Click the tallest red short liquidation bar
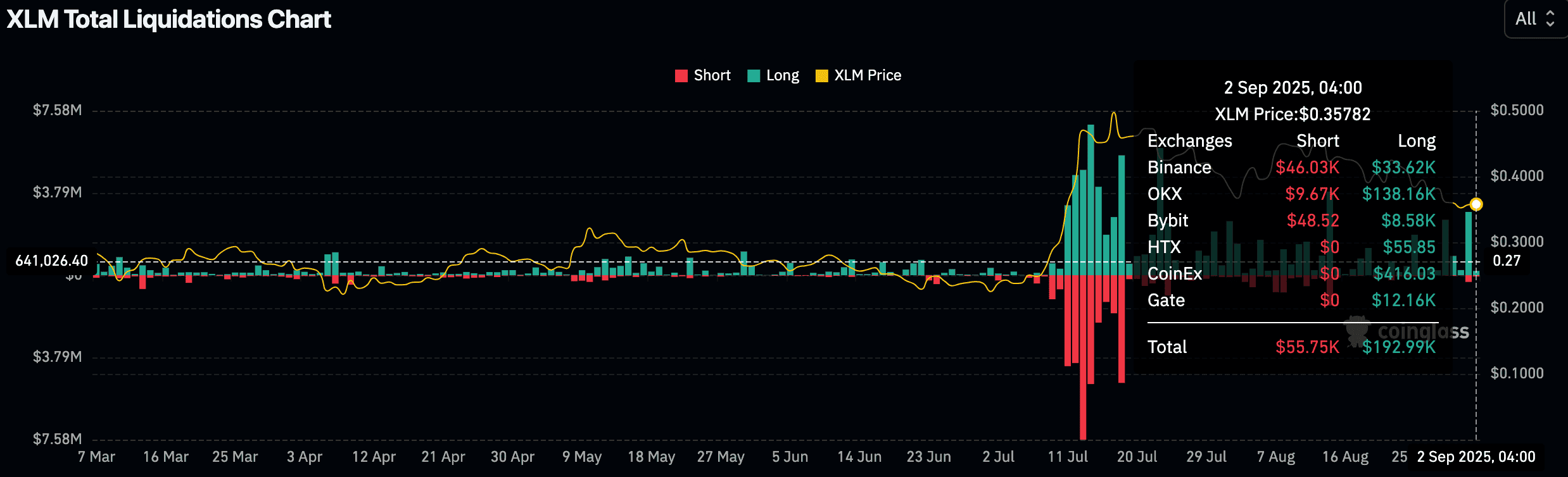1568x477 pixels. (x=1083, y=357)
